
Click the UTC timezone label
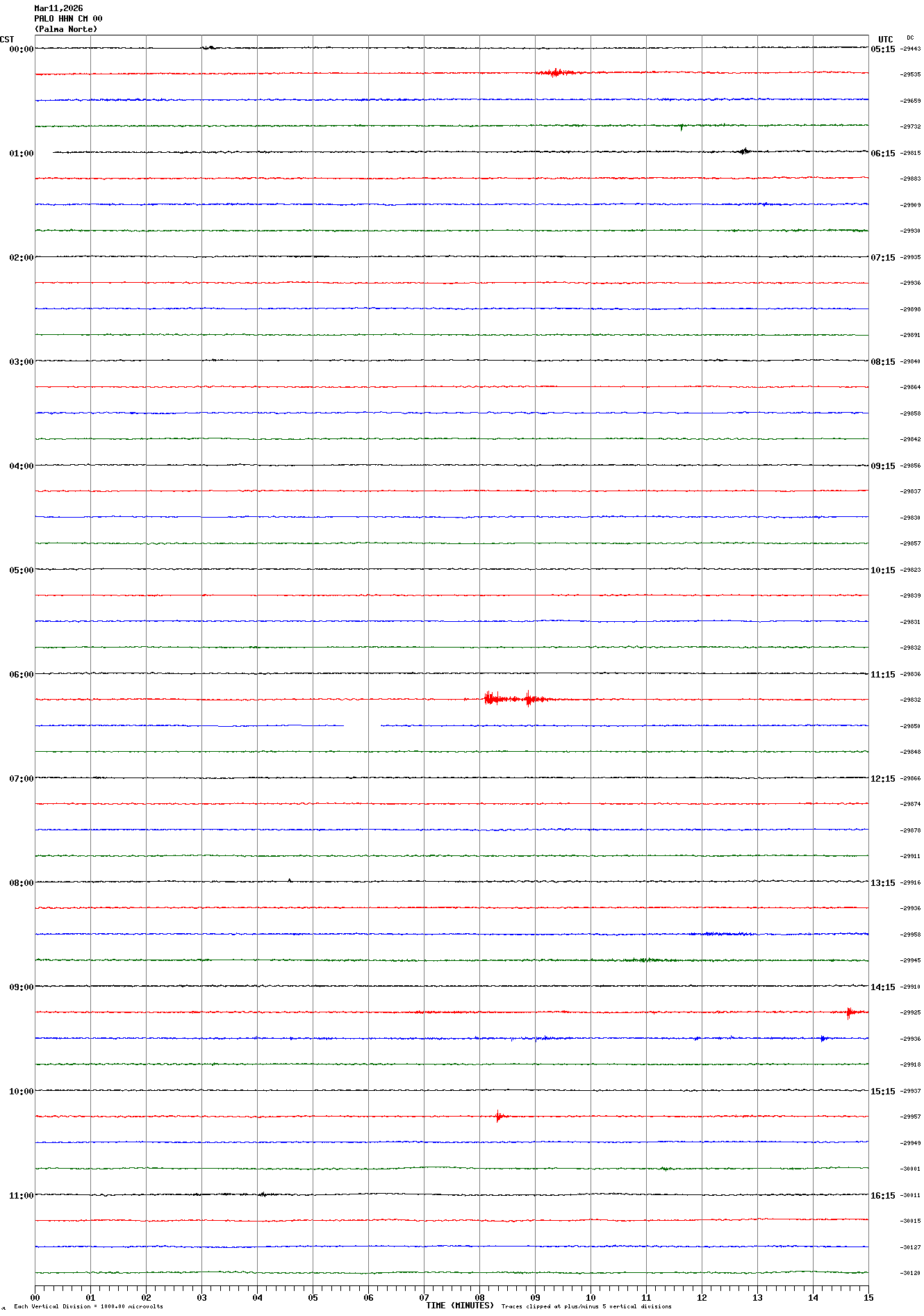[885, 40]
